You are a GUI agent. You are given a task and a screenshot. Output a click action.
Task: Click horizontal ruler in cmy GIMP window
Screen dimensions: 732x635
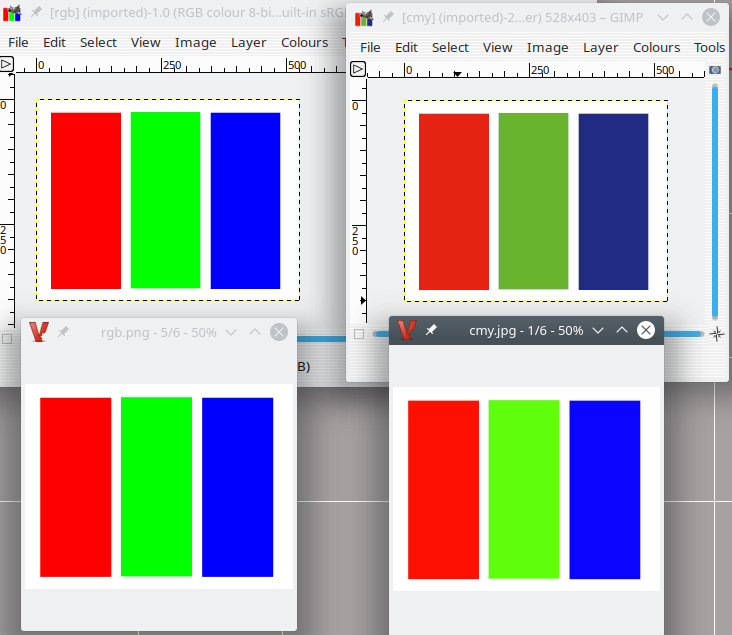(536, 70)
